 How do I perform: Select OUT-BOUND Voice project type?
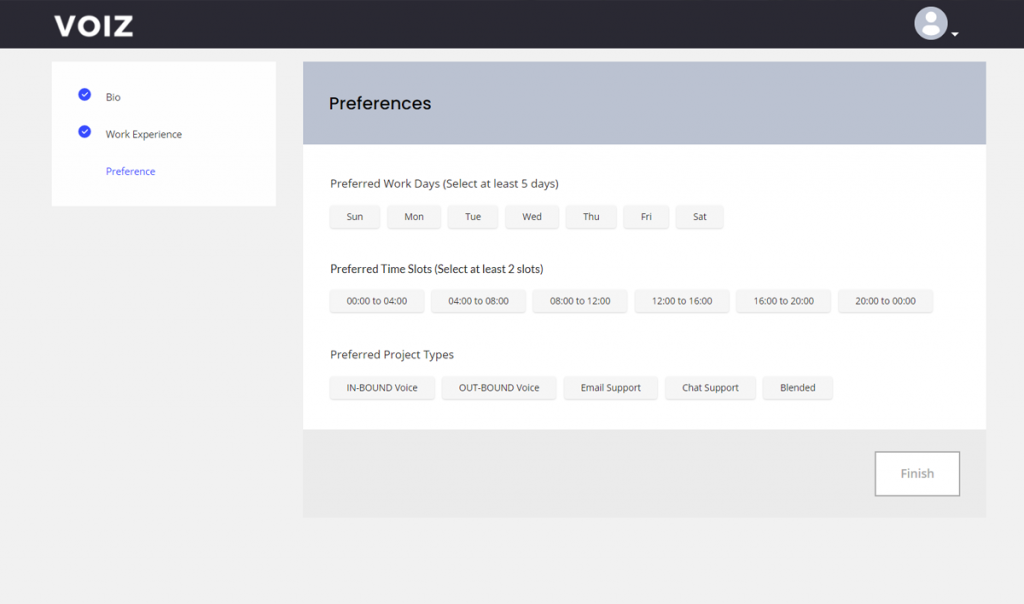(x=499, y=388)
